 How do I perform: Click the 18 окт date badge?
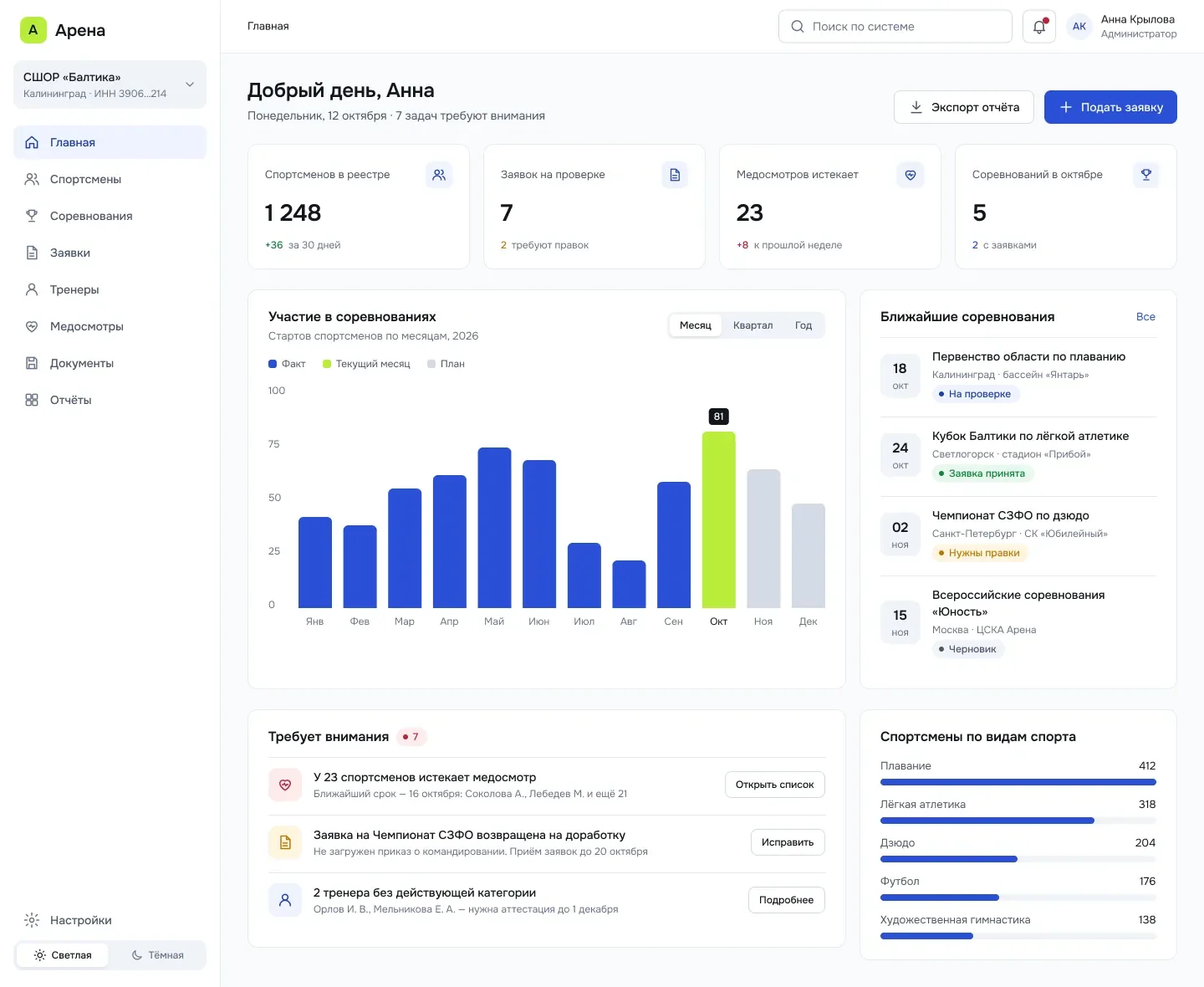coord(900,376)
